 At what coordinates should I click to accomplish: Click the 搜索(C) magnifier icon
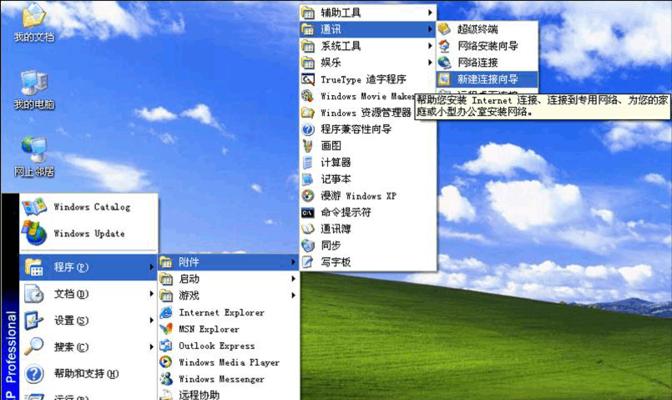point(33,346)
